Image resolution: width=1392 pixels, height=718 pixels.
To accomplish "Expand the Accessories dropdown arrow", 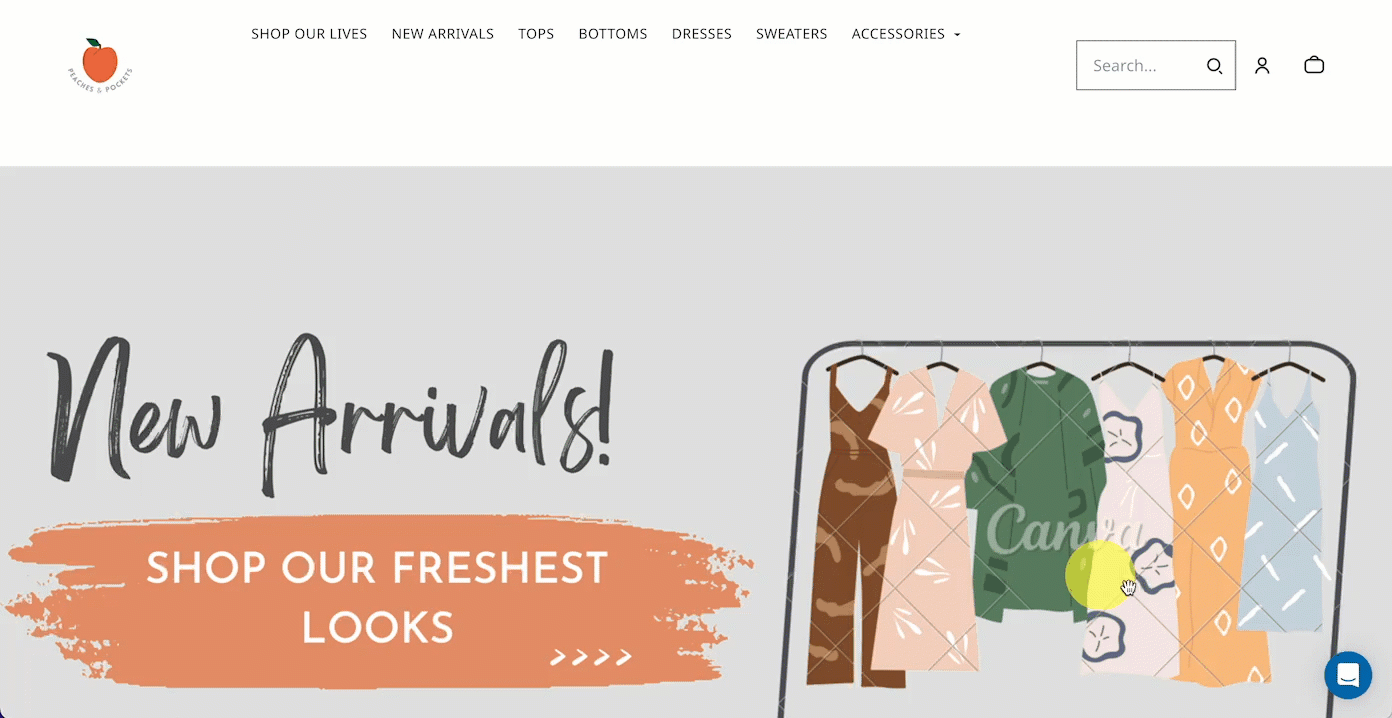I will 957,35.
